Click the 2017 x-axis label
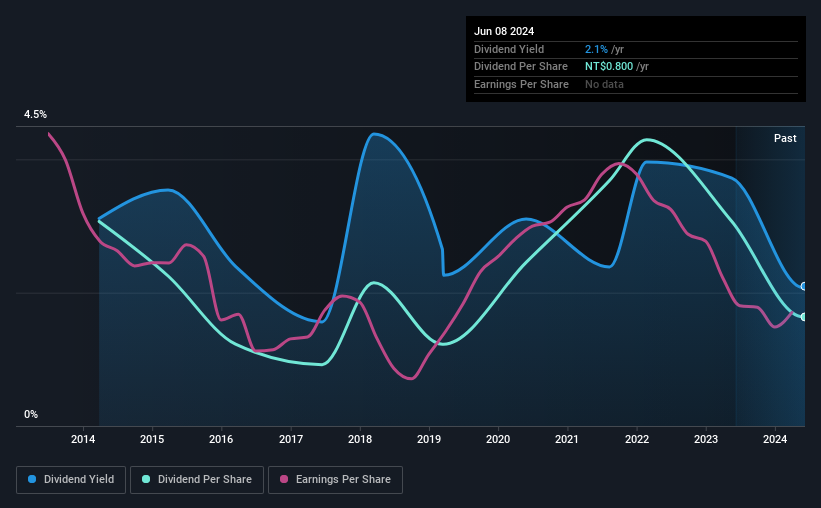Screen dimensions: 821x508 [x=291, y=439]
